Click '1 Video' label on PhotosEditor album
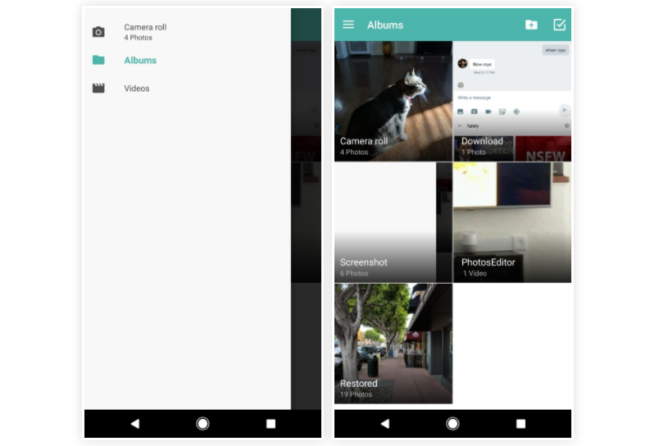Image resolution: width=650 pixels, height=446 pixels. point(474,274)
